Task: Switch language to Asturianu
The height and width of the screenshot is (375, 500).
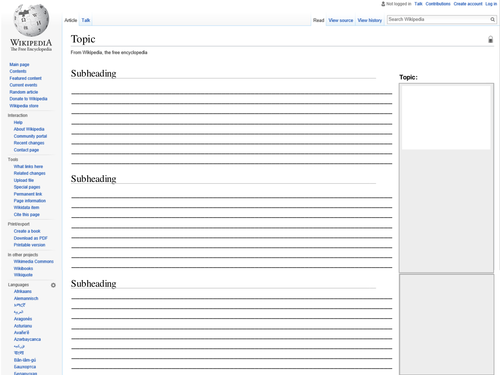Action: coord(23,326)
